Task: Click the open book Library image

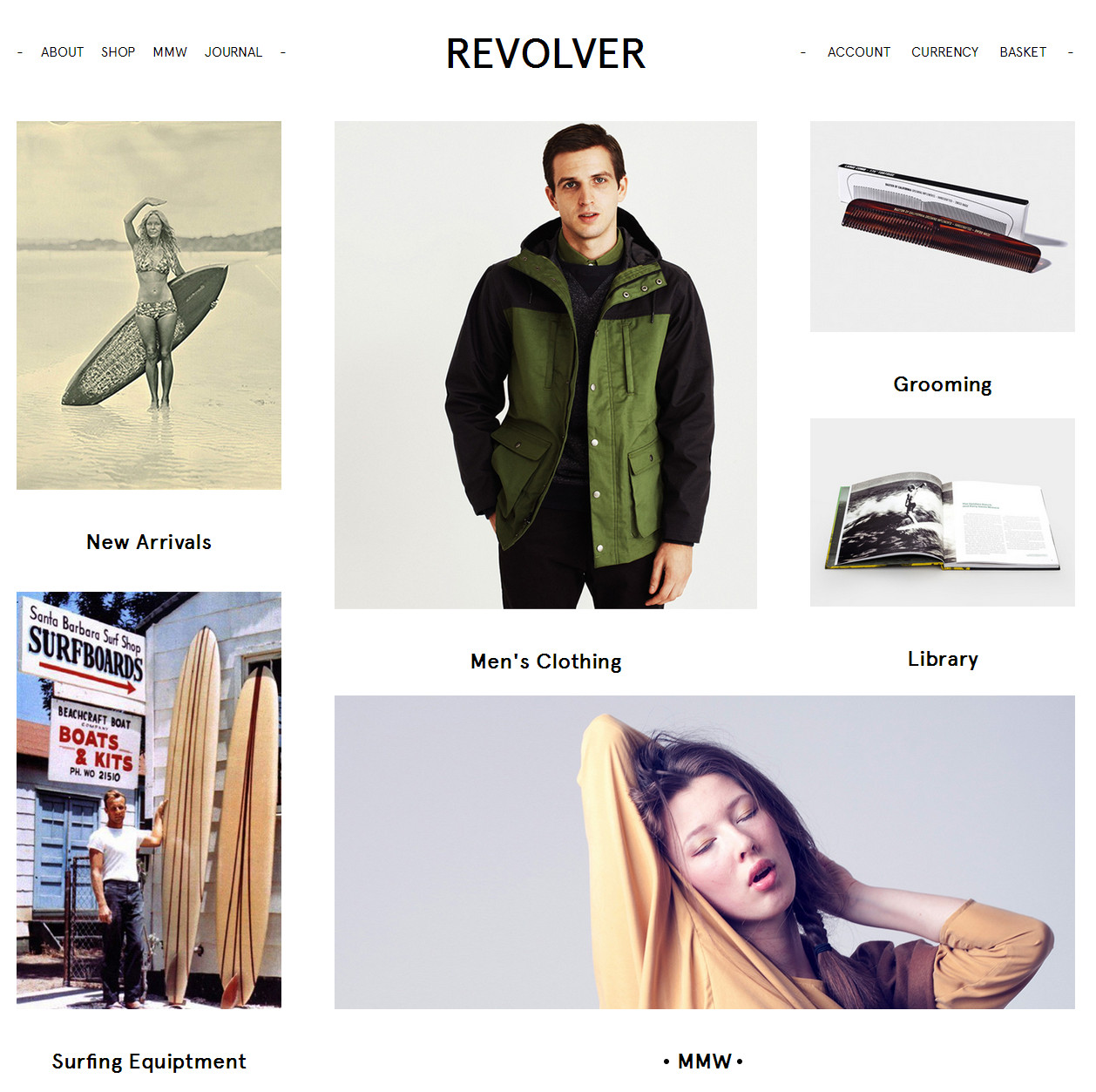Action: click(942, 512)
